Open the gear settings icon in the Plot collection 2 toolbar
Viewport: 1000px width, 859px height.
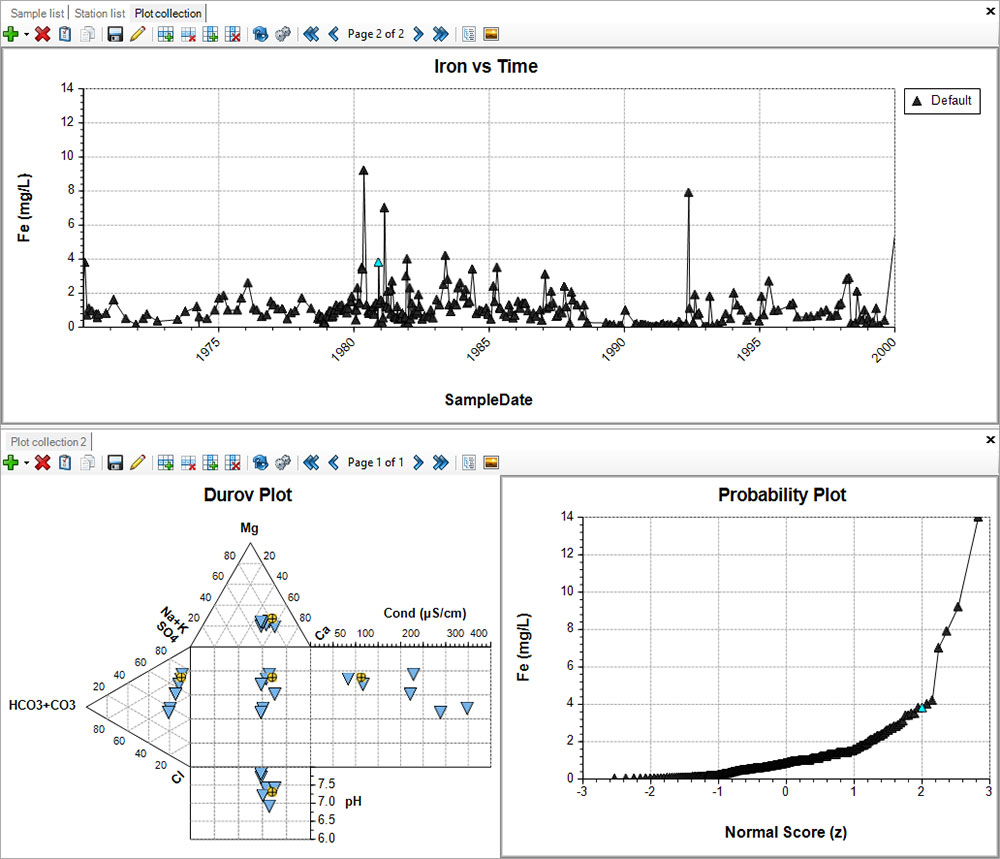coord(283,463)
